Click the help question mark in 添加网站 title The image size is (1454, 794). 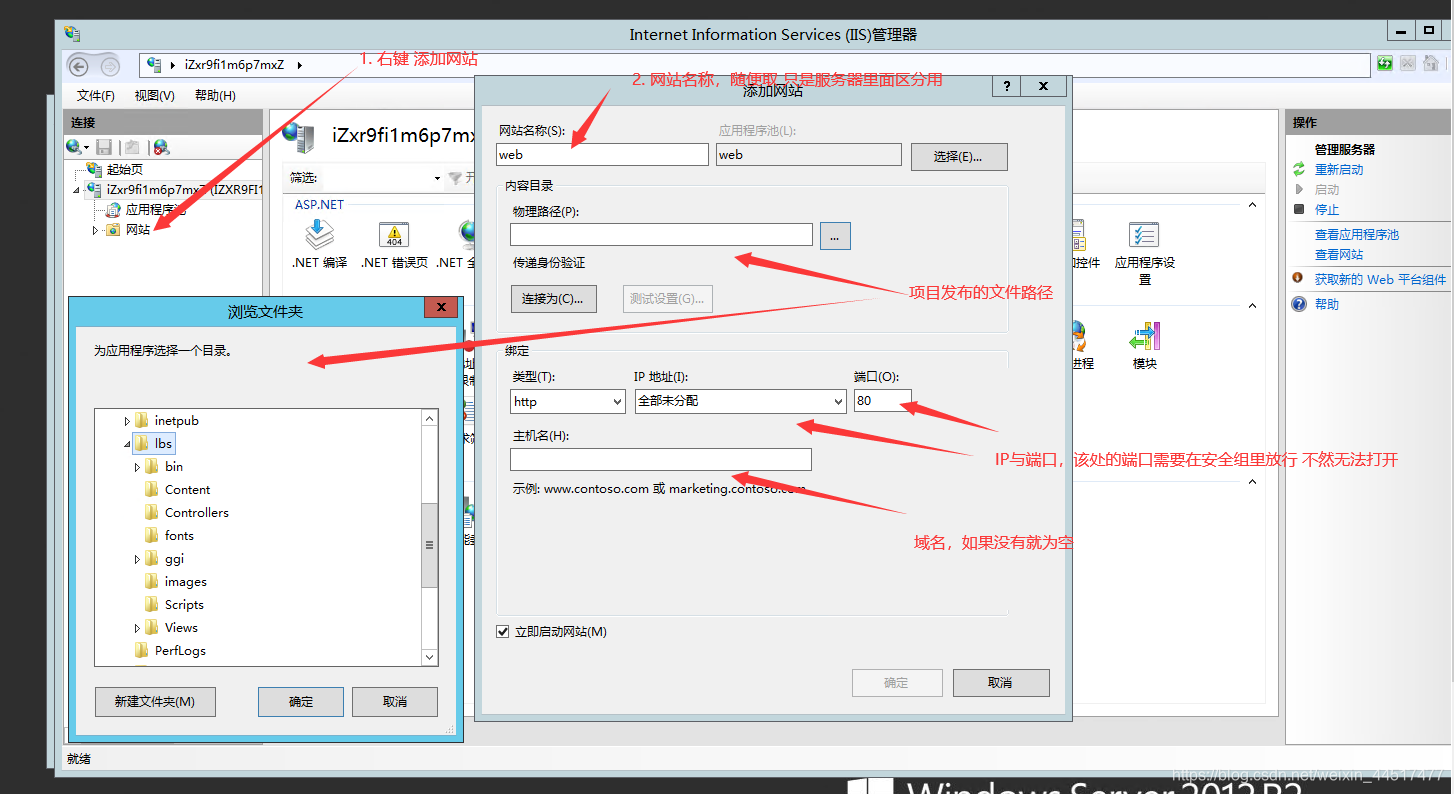[1006, 86]
